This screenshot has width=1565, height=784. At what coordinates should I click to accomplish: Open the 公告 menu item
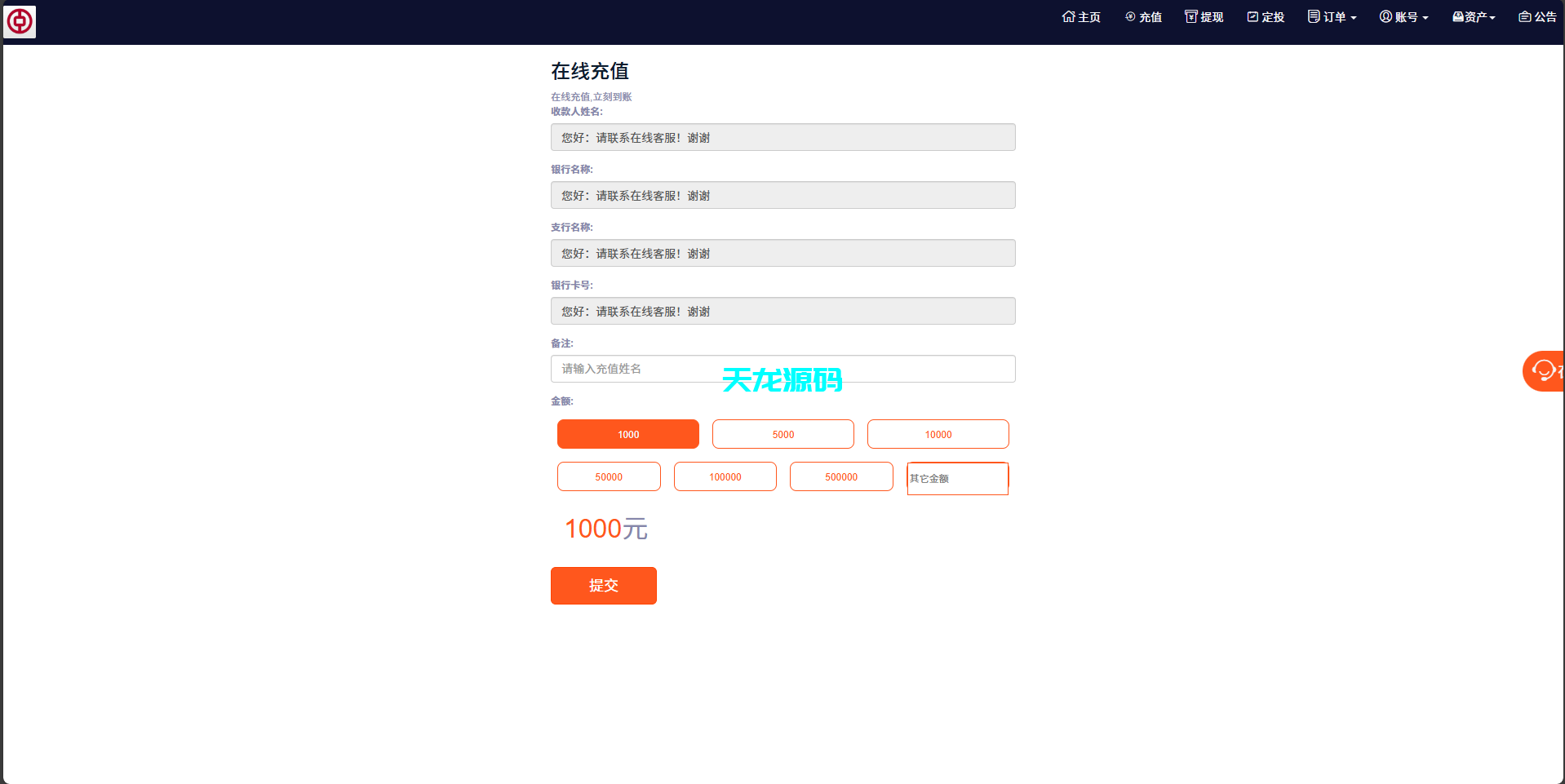(1536, 16)
